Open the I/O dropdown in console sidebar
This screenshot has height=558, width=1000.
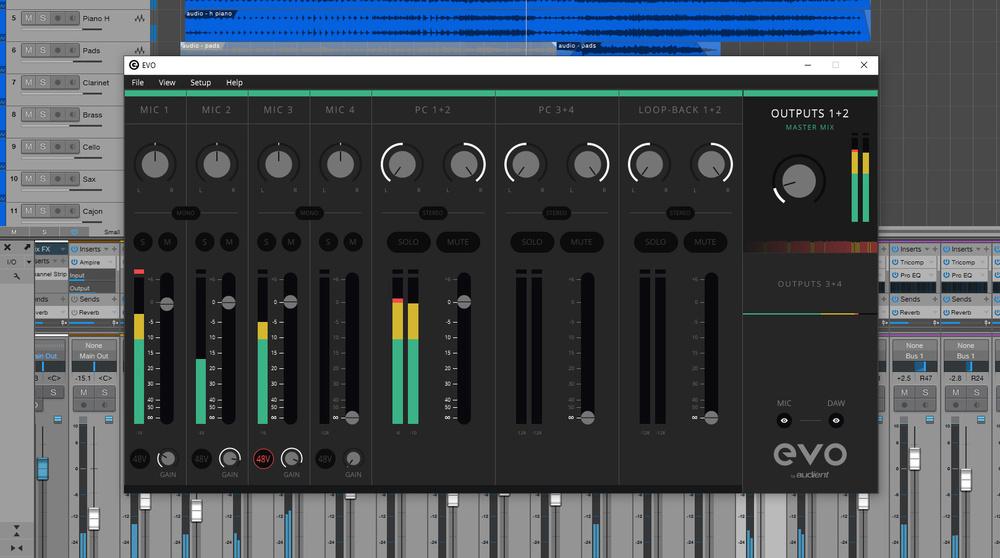pyautogui.click(x=29, y=262)
